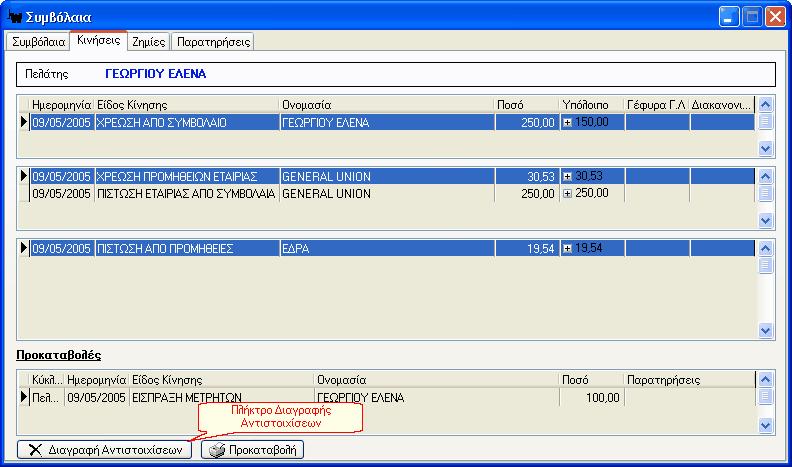Click the Ποσό column header in Προκαταβολές grid
Image resolution: width=792 pixels, height=467 pixels.
coord(592,380)
